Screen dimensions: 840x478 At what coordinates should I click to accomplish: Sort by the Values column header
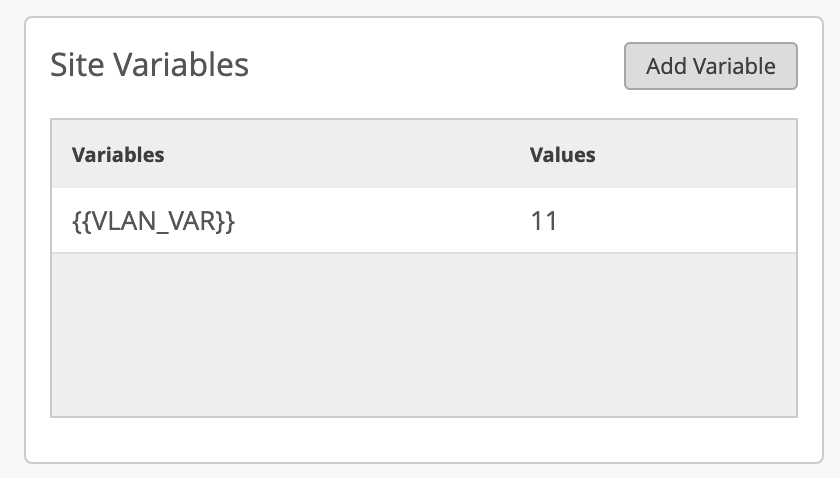click(x=562, y=155)
